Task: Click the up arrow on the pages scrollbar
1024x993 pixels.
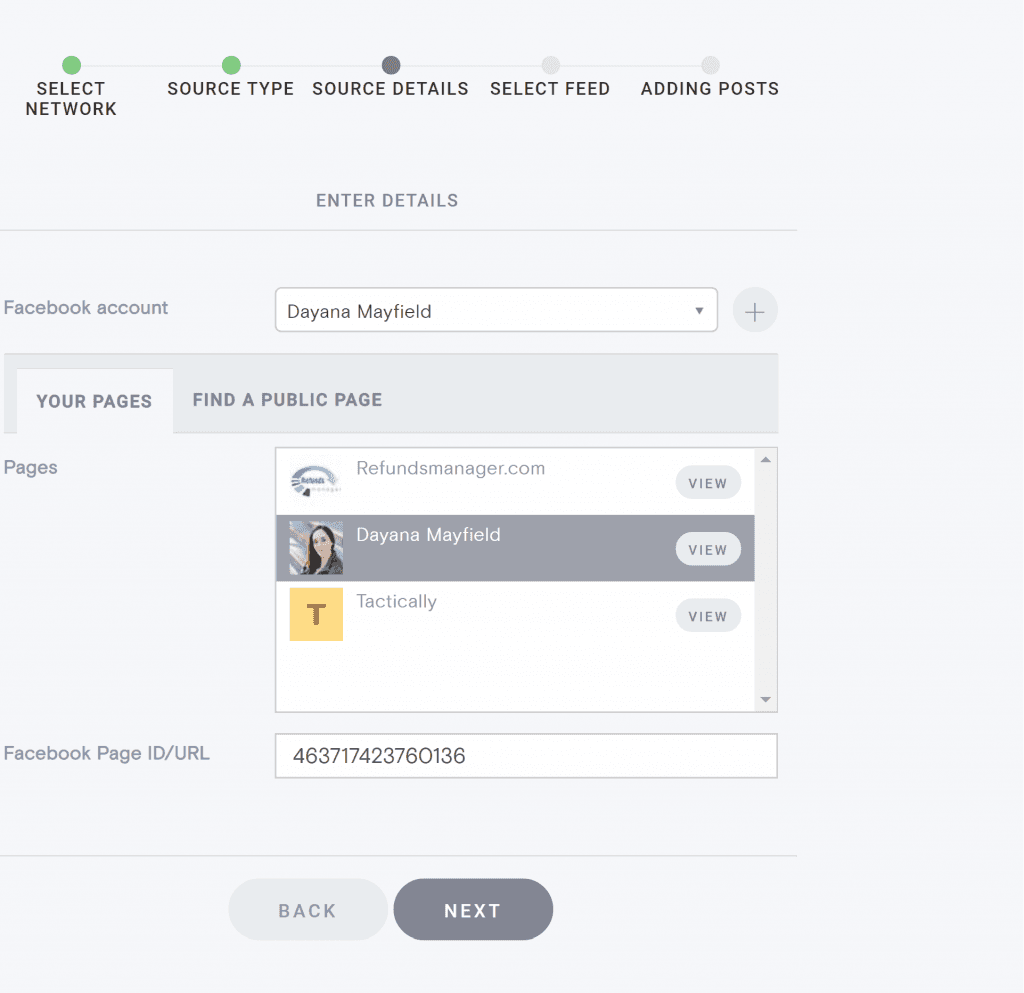Action: point(766,458)
